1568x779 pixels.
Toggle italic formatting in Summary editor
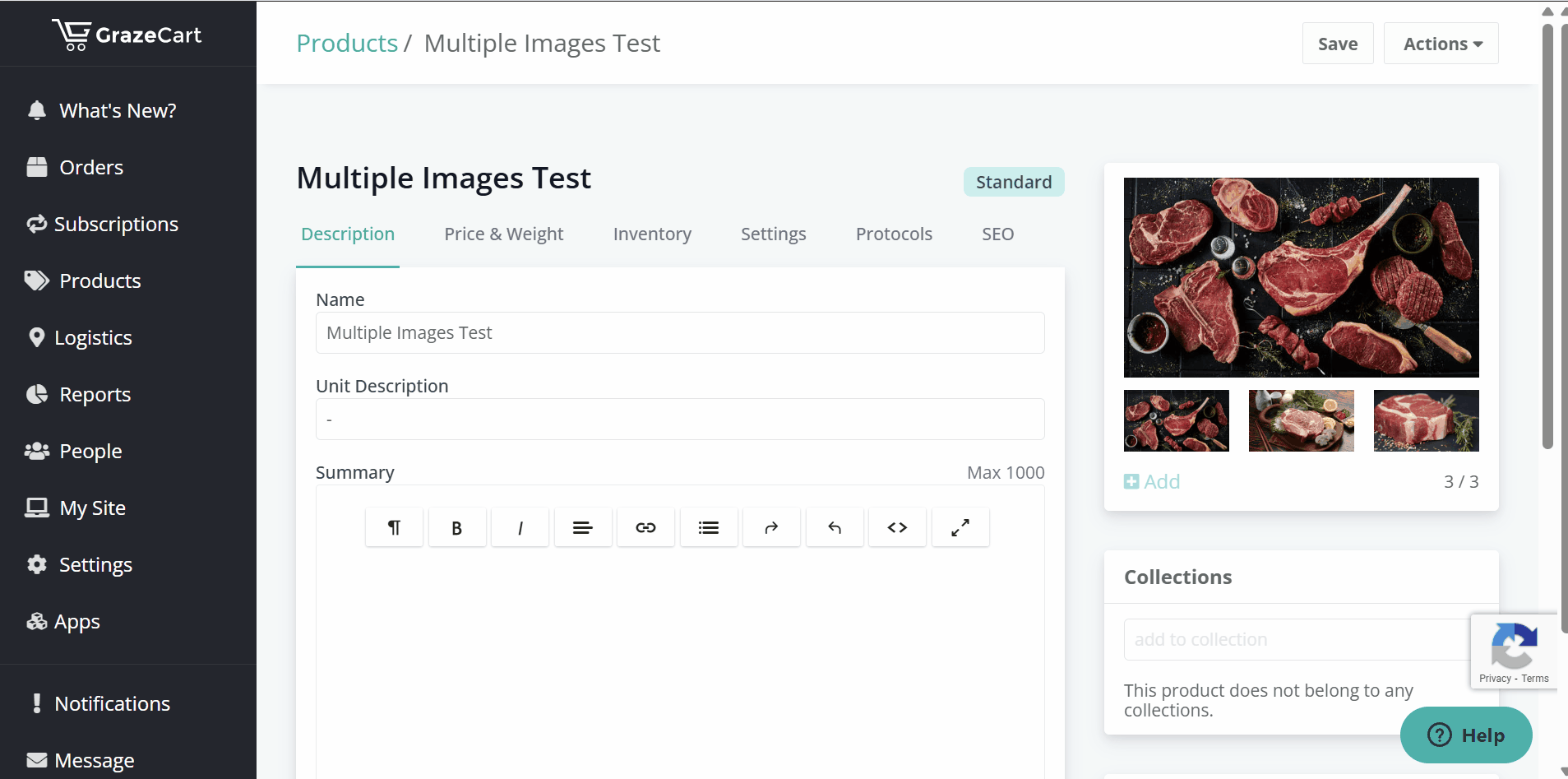pos(520,528)
